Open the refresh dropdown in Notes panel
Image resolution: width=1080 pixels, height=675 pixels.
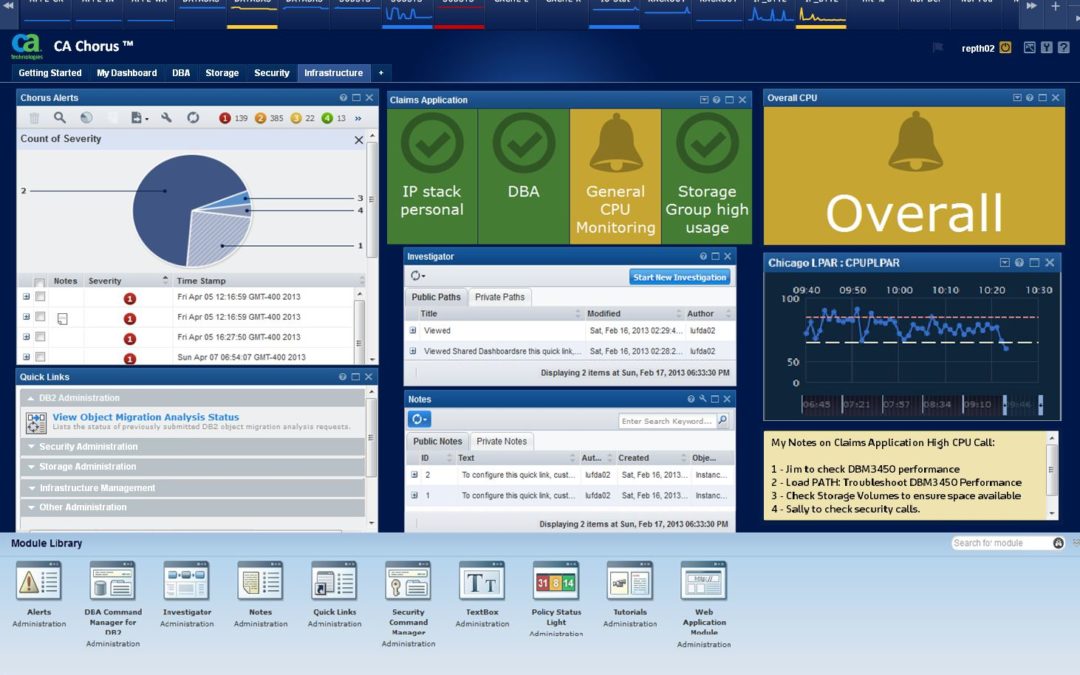pyautogui.click(x=419, y=419)
